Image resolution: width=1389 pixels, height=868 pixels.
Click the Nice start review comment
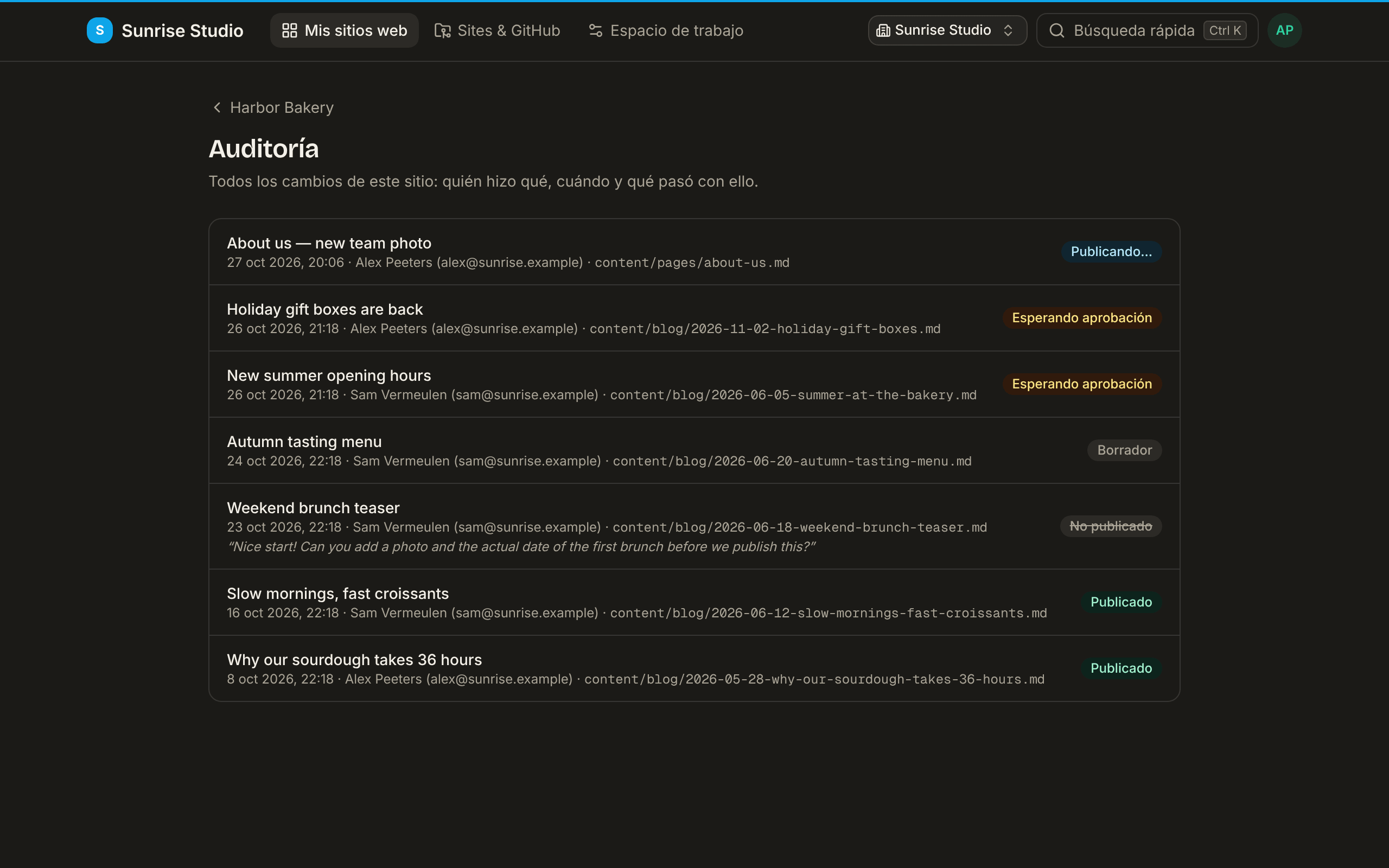coord(521,546)
